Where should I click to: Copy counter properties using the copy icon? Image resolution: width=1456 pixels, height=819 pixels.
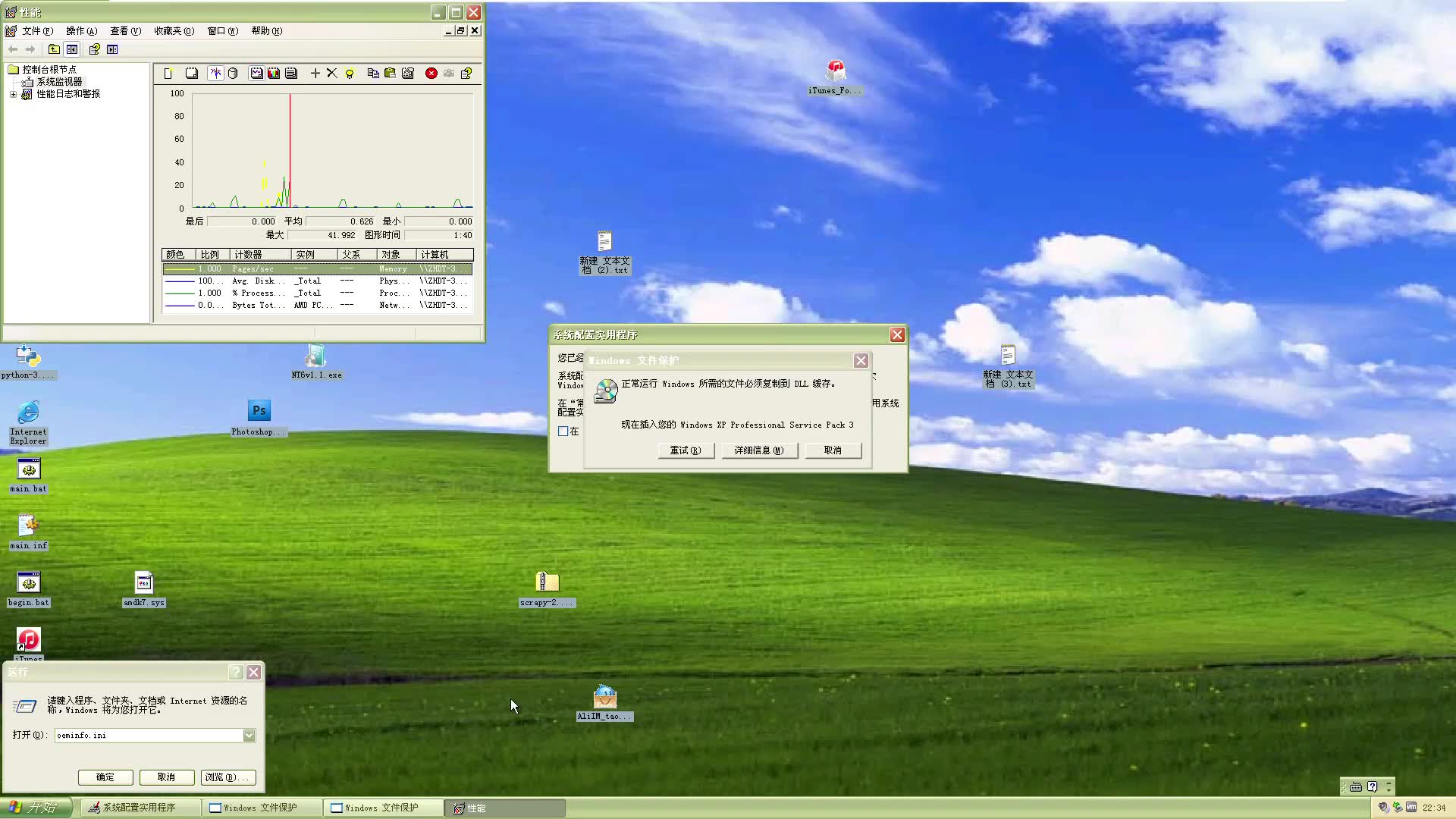[372, 74]
